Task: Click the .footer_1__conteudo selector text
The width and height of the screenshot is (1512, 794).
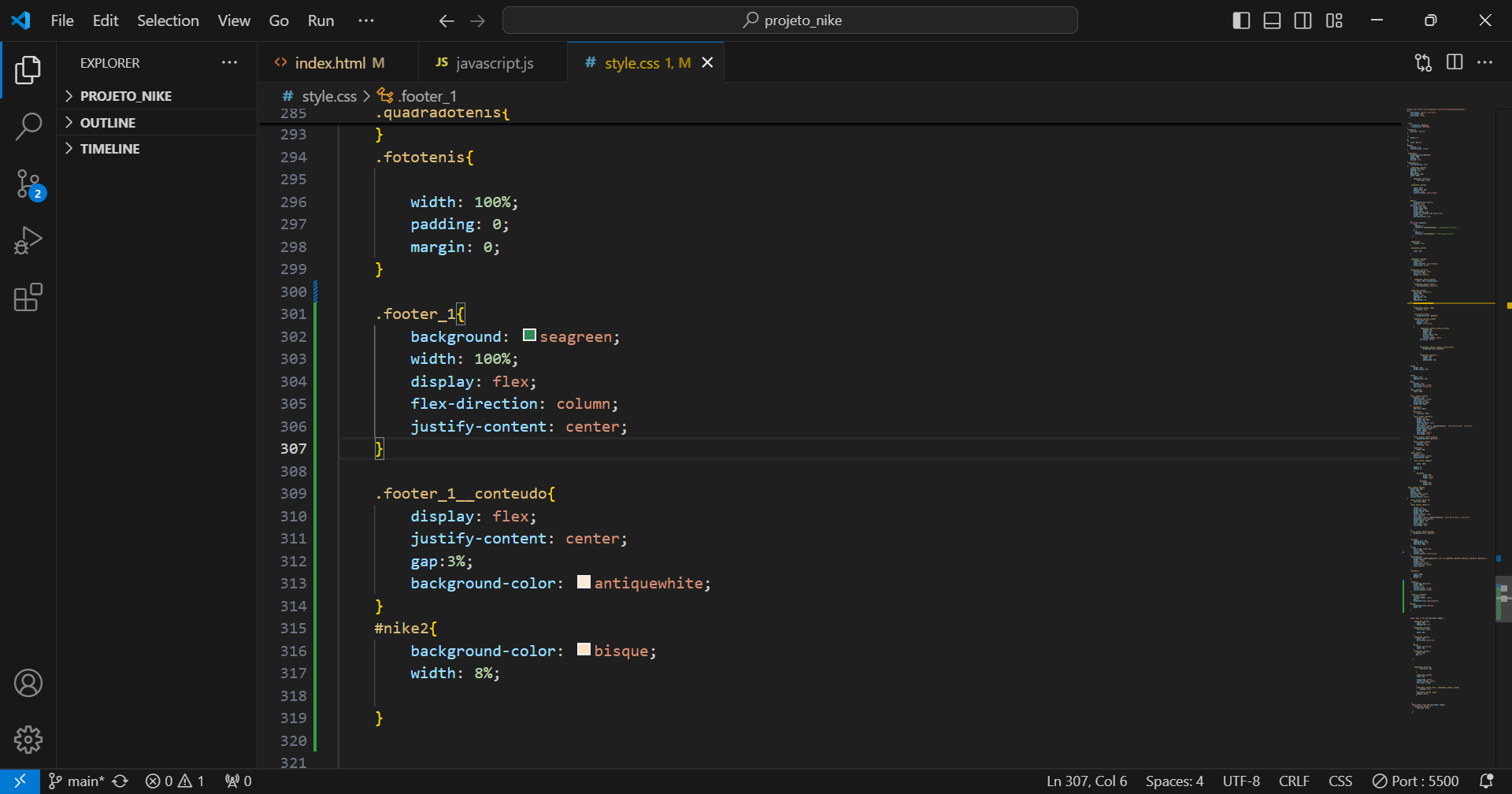Action: (x=465, y=494)
